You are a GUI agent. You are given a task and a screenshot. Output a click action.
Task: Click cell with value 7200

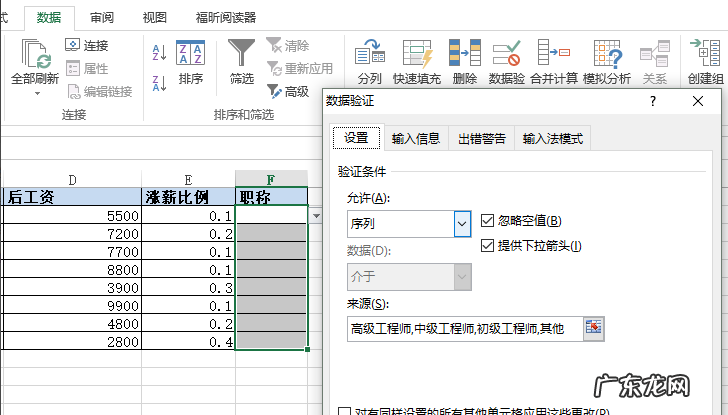tap(72, 233)
